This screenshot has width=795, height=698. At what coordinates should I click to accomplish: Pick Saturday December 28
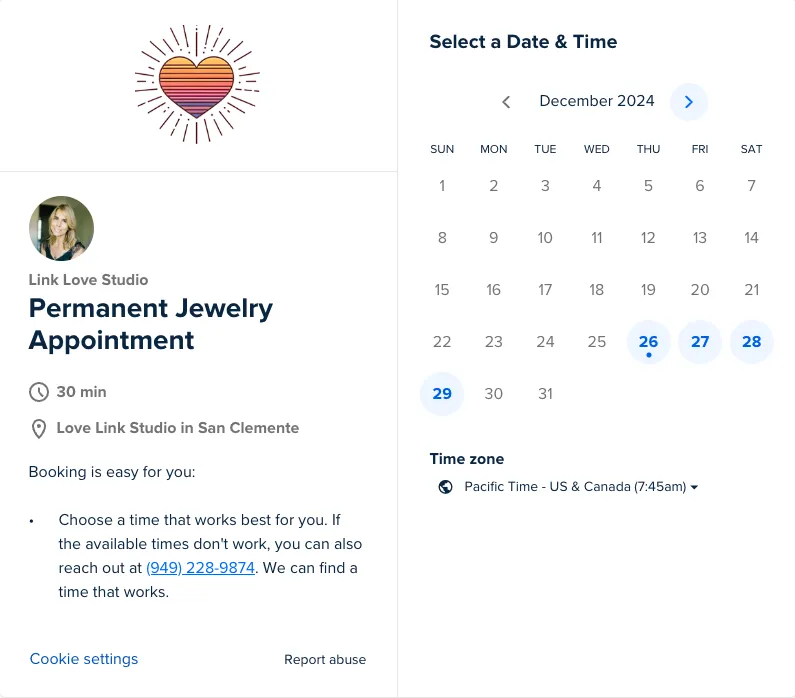tap(751, 342)
